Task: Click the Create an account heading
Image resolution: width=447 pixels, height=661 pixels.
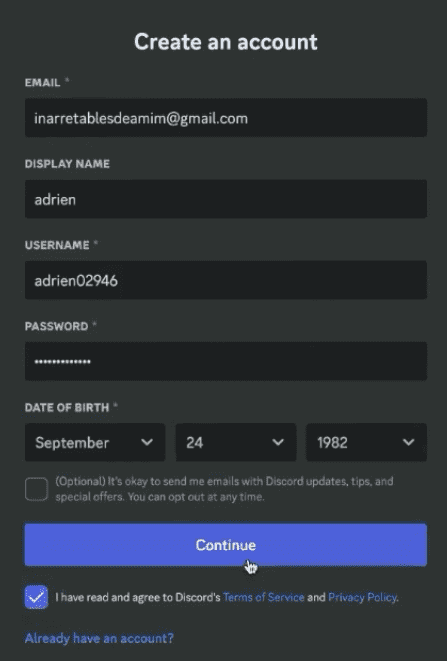Action: (226, 42)
